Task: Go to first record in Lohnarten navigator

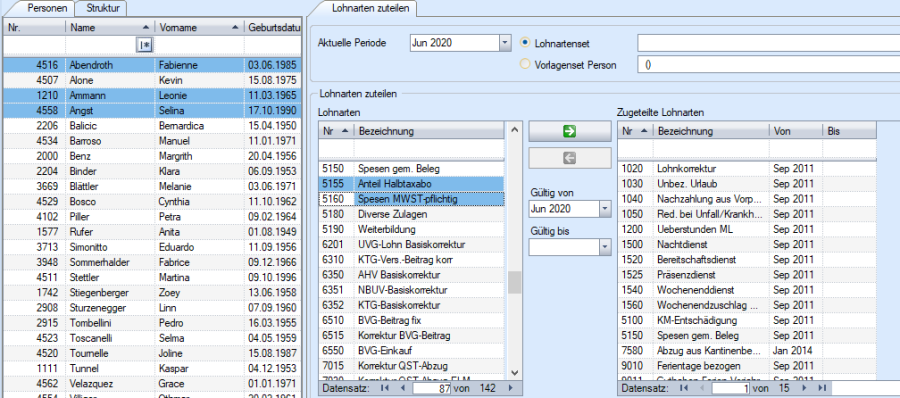Action: coord(384,388)
